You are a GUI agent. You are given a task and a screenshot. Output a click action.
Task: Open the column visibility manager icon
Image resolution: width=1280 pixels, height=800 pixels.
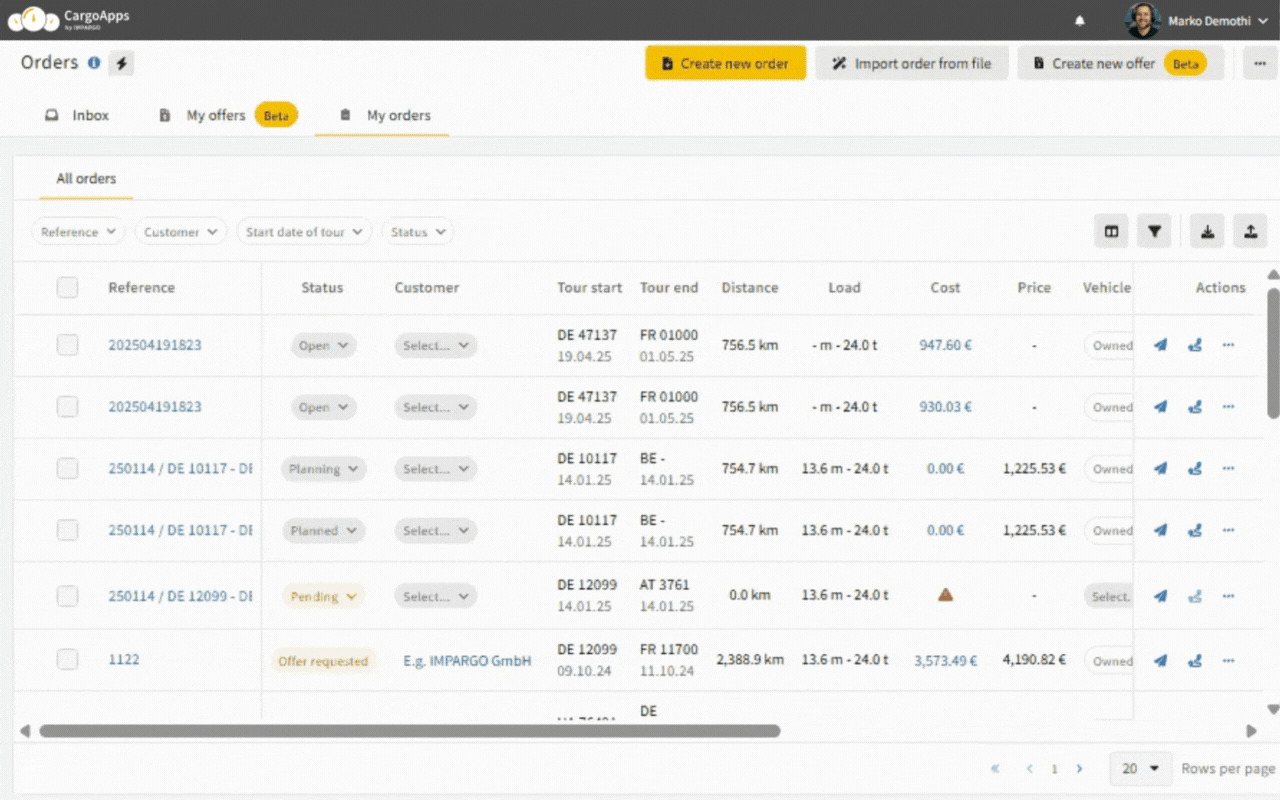coord(1110,231)
